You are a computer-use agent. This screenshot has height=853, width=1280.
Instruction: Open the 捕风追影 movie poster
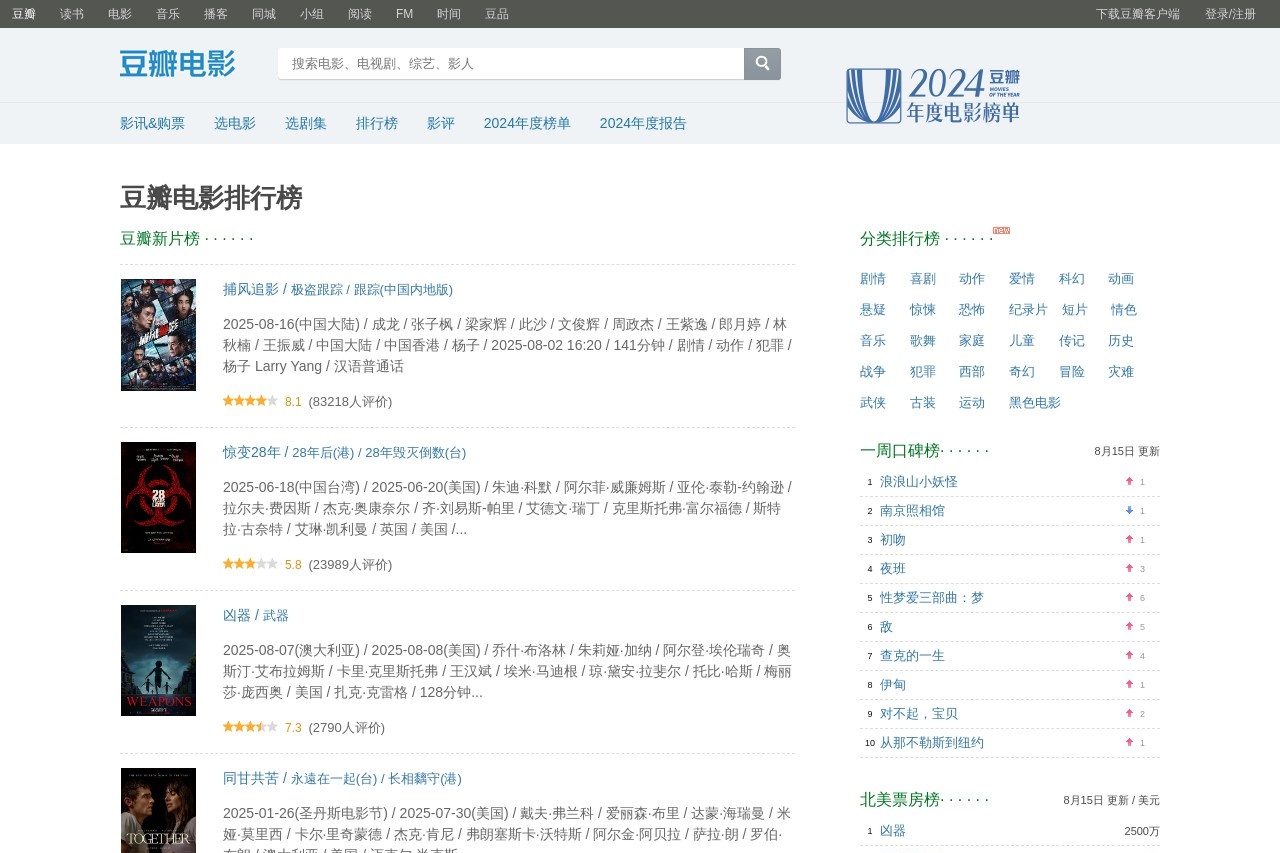pos(158,335)
